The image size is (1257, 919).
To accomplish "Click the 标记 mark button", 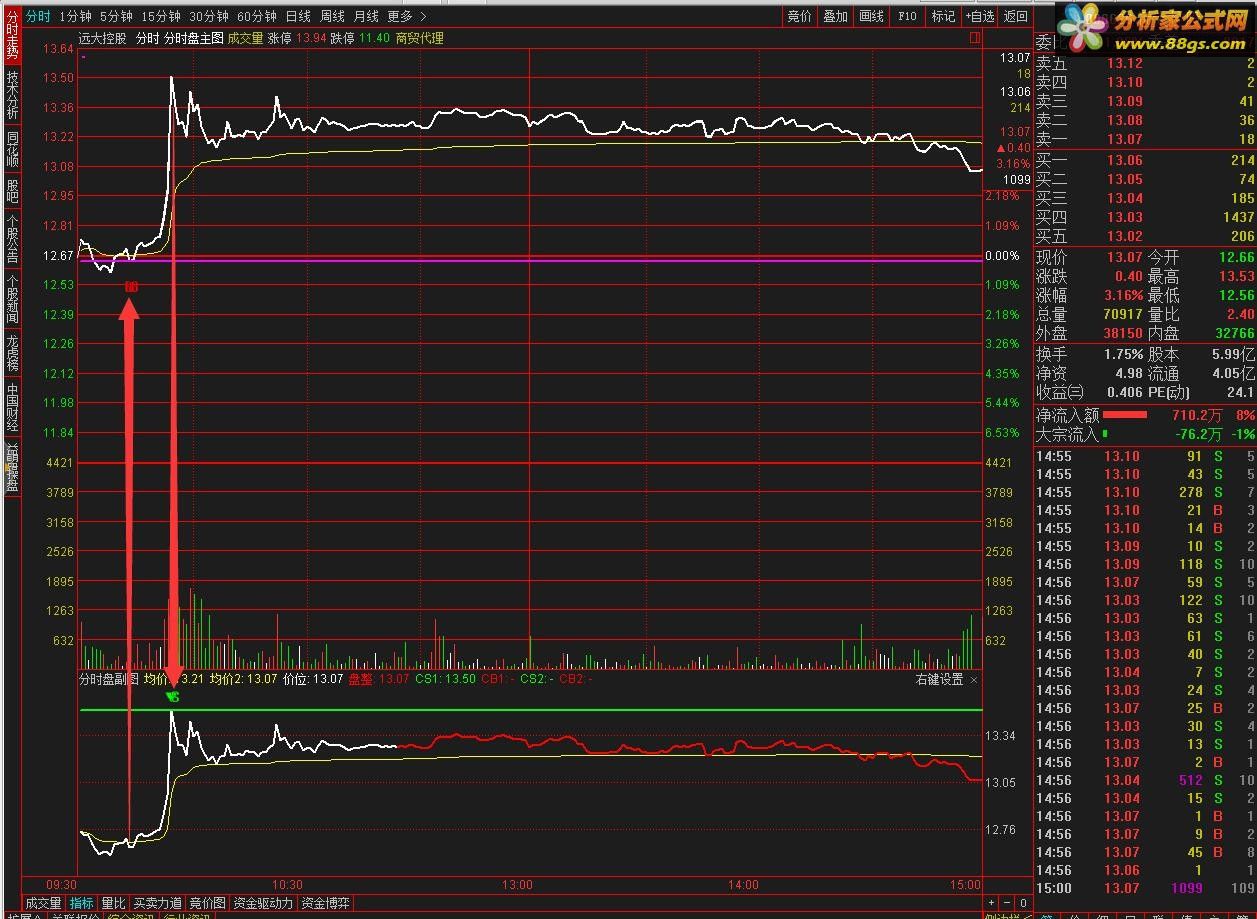I will (943, 16).
